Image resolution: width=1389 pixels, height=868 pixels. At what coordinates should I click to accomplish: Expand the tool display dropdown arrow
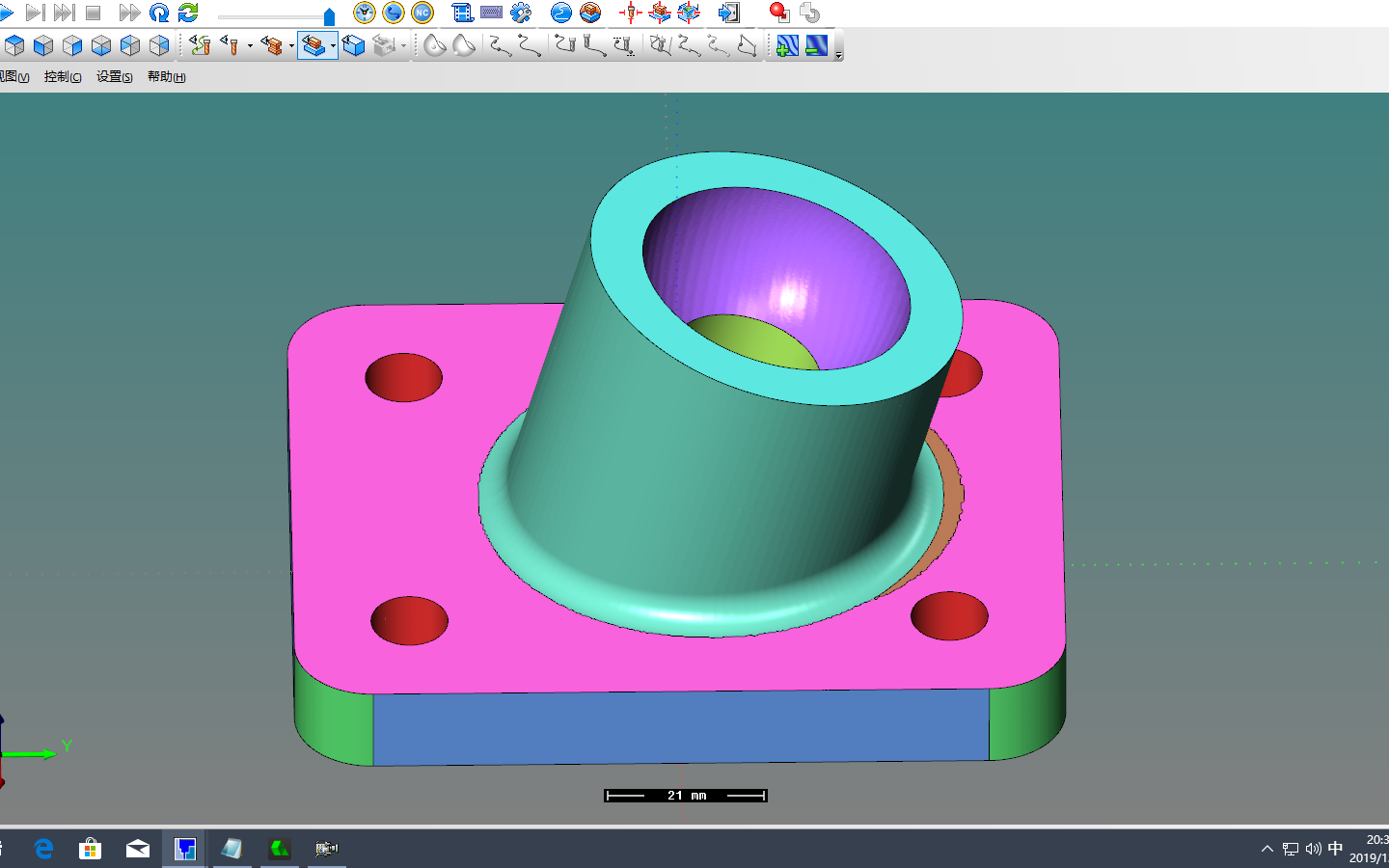tap(250, 45)
